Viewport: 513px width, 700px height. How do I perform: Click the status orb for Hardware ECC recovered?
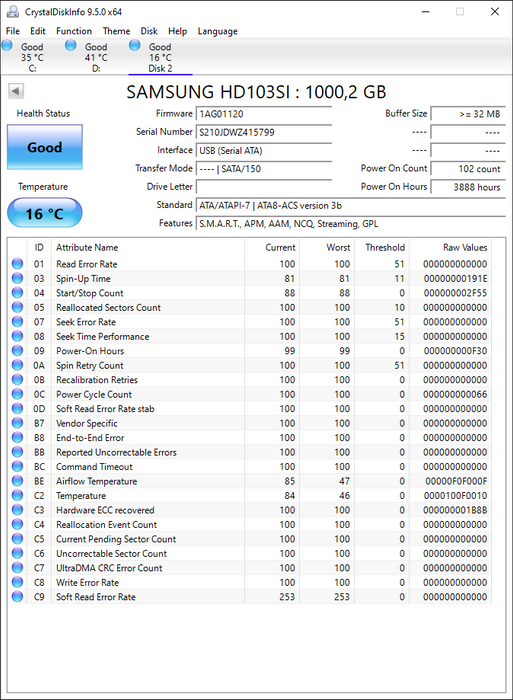click(x=17, y=510)
